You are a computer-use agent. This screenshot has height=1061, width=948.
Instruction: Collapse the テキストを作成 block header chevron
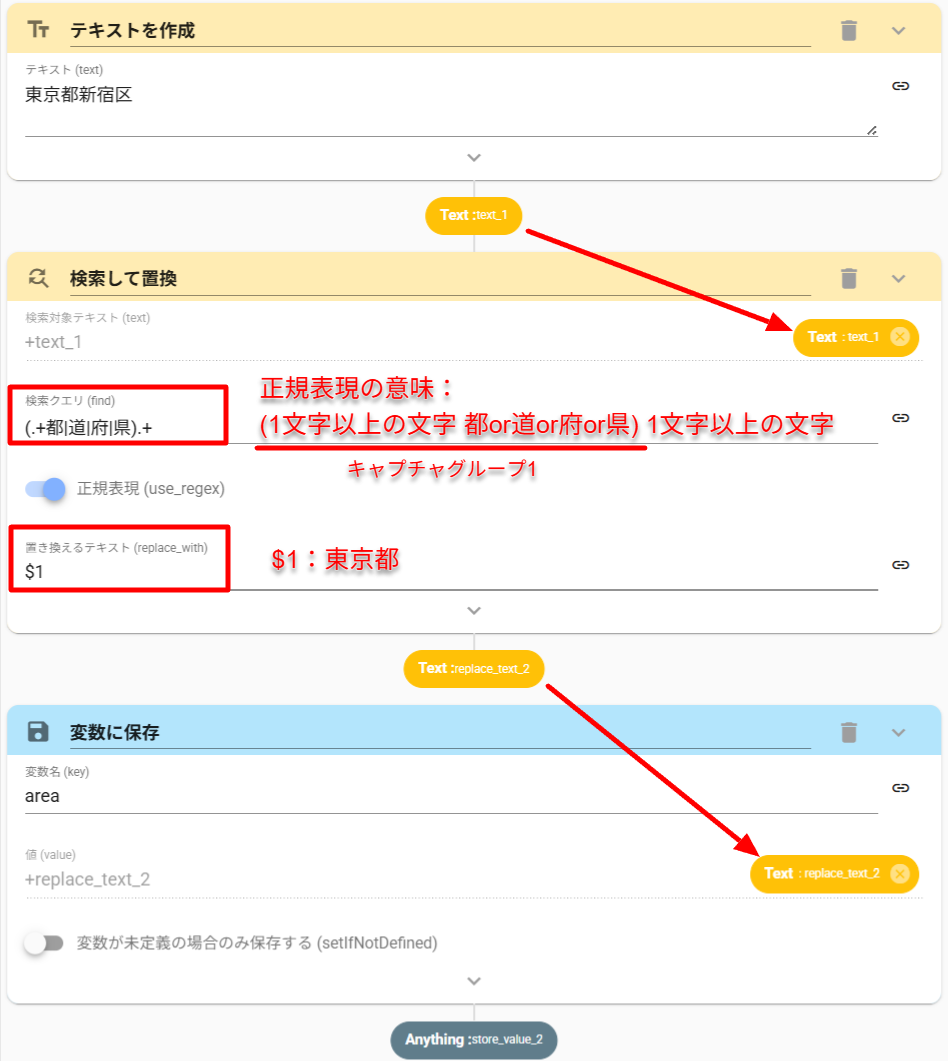tap(898, 30)
